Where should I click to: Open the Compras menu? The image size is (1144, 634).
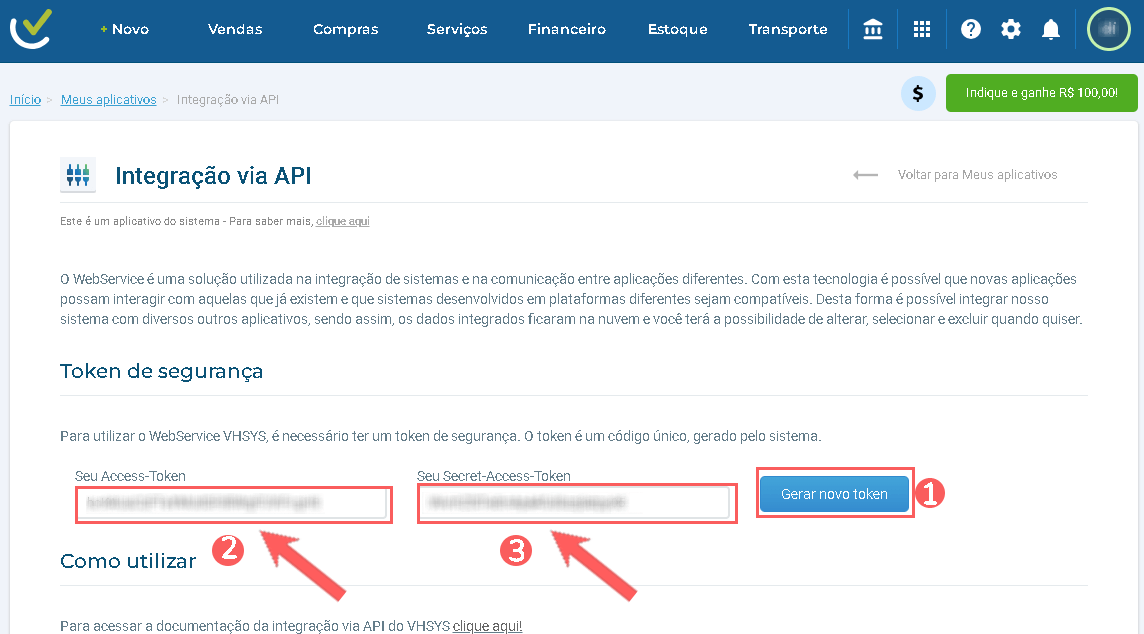coord(345,30)
